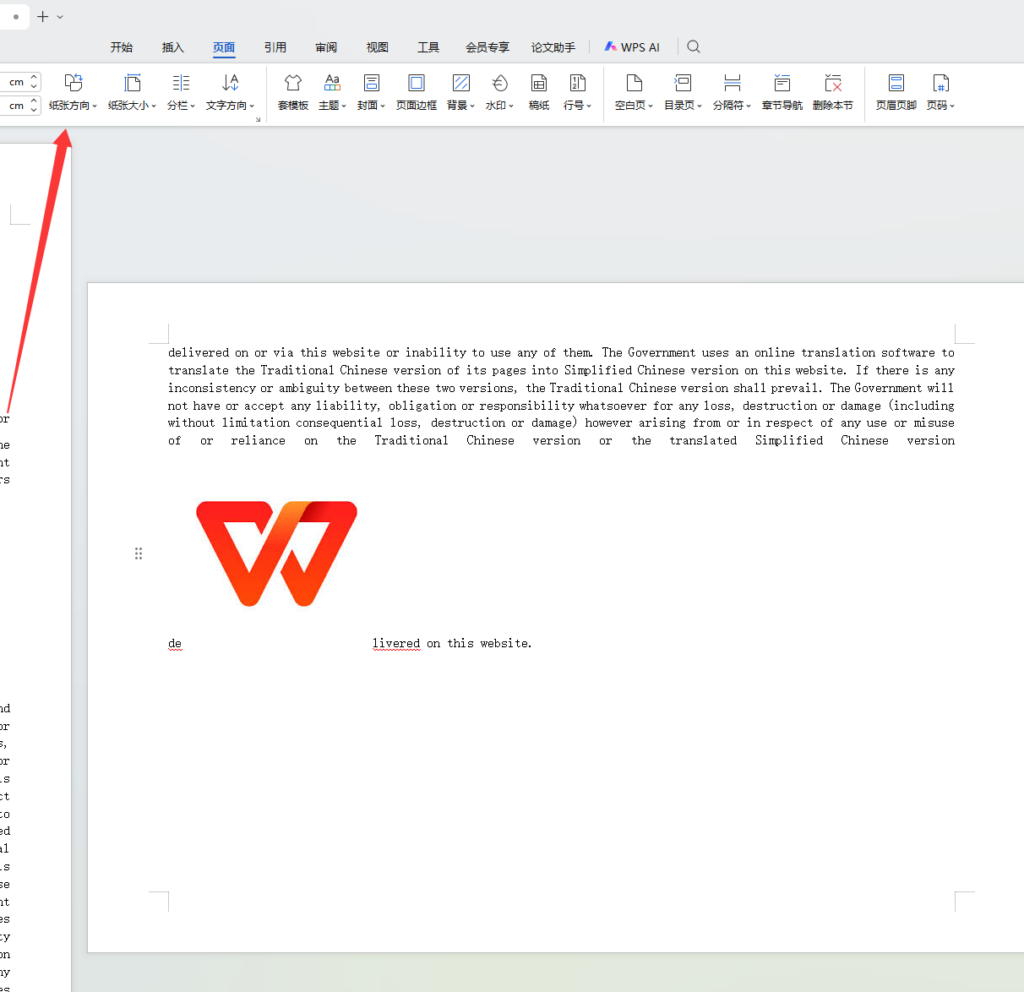Viewport: 1024px width, 992px height.
Task: Click the 套模板 template shirt icon
Action: 293,84
